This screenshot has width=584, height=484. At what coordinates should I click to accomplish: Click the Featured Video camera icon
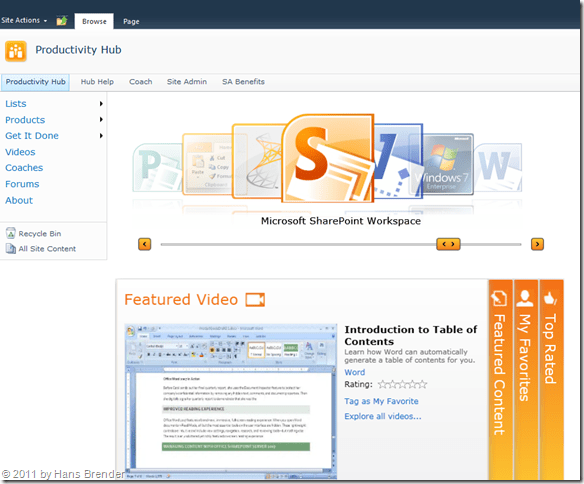[x=255, y=300]
